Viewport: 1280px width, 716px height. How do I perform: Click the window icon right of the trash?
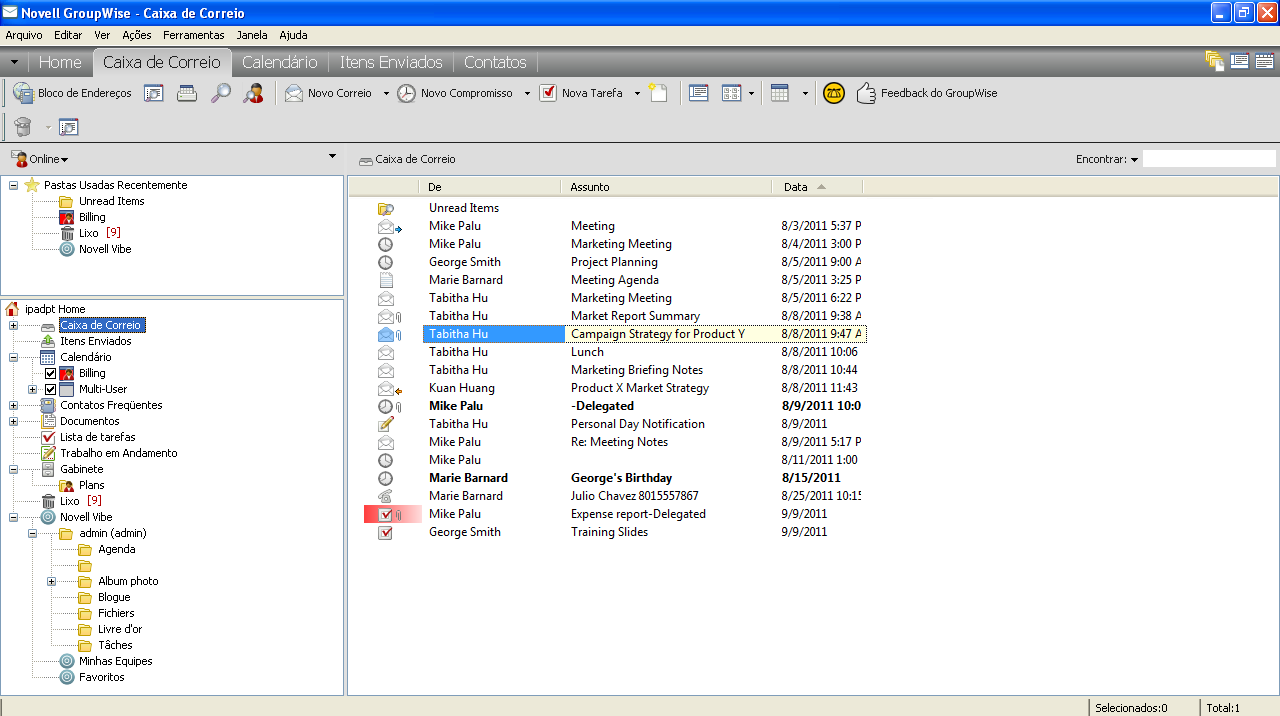click(x=68, y=127)
